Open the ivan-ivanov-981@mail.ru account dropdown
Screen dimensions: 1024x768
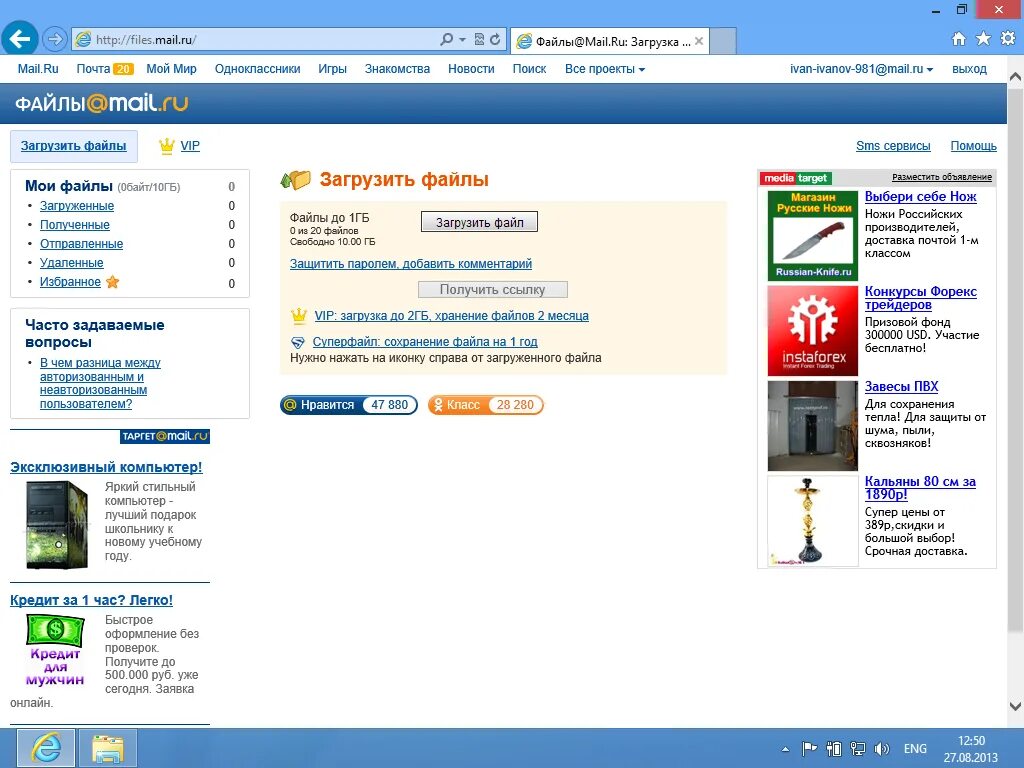click(x=861, y=69)
